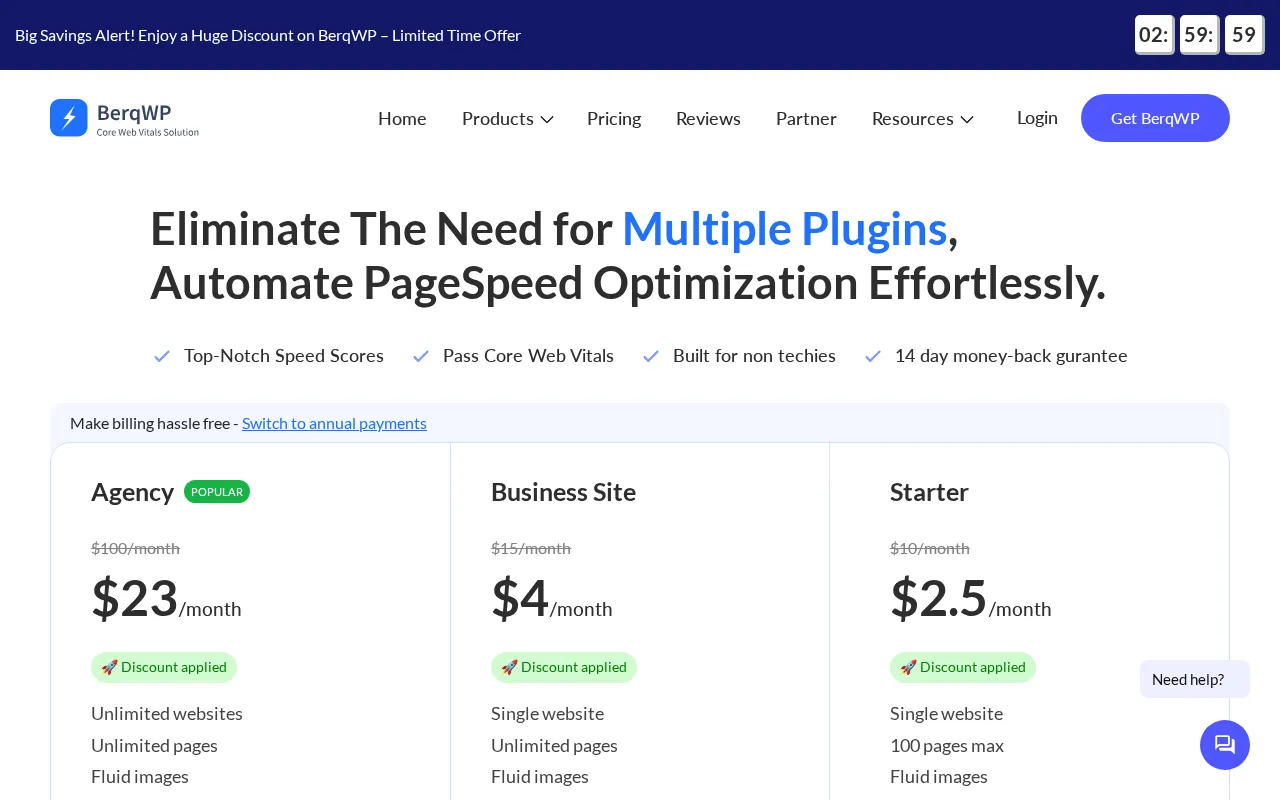1280x800 pixels.
Task: Click the Need help? bubble
Action: [1195, 679]
